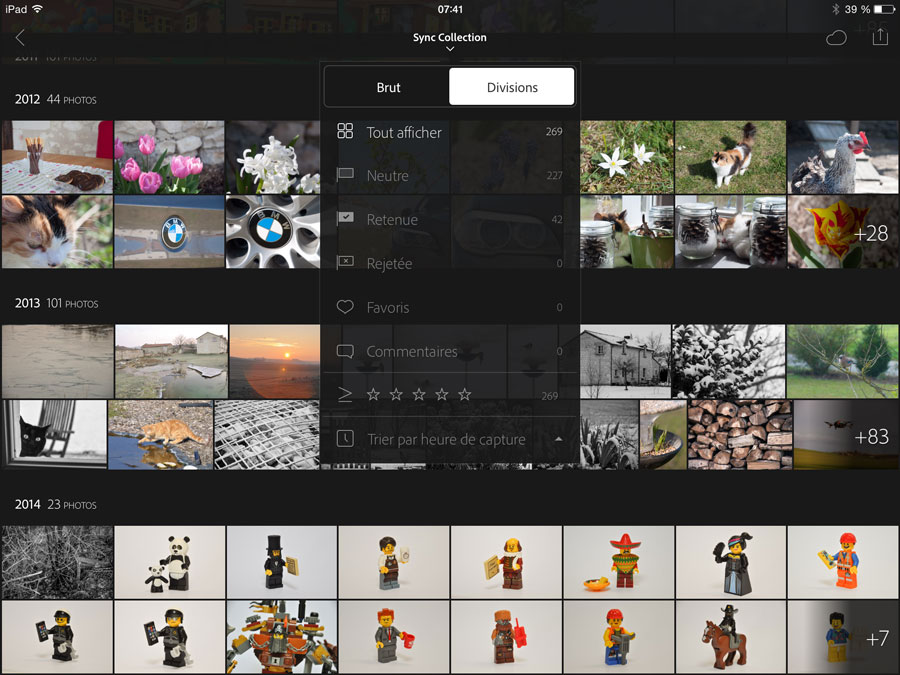Switch to Divisions view mode
Screen dimensions: 900x675
click(x=512, y=87)
